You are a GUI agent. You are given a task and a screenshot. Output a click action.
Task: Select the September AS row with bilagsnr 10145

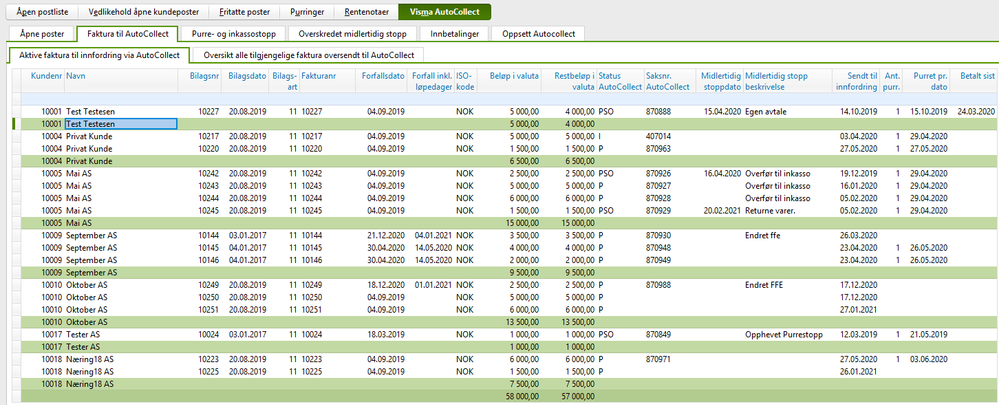point(510,248)
